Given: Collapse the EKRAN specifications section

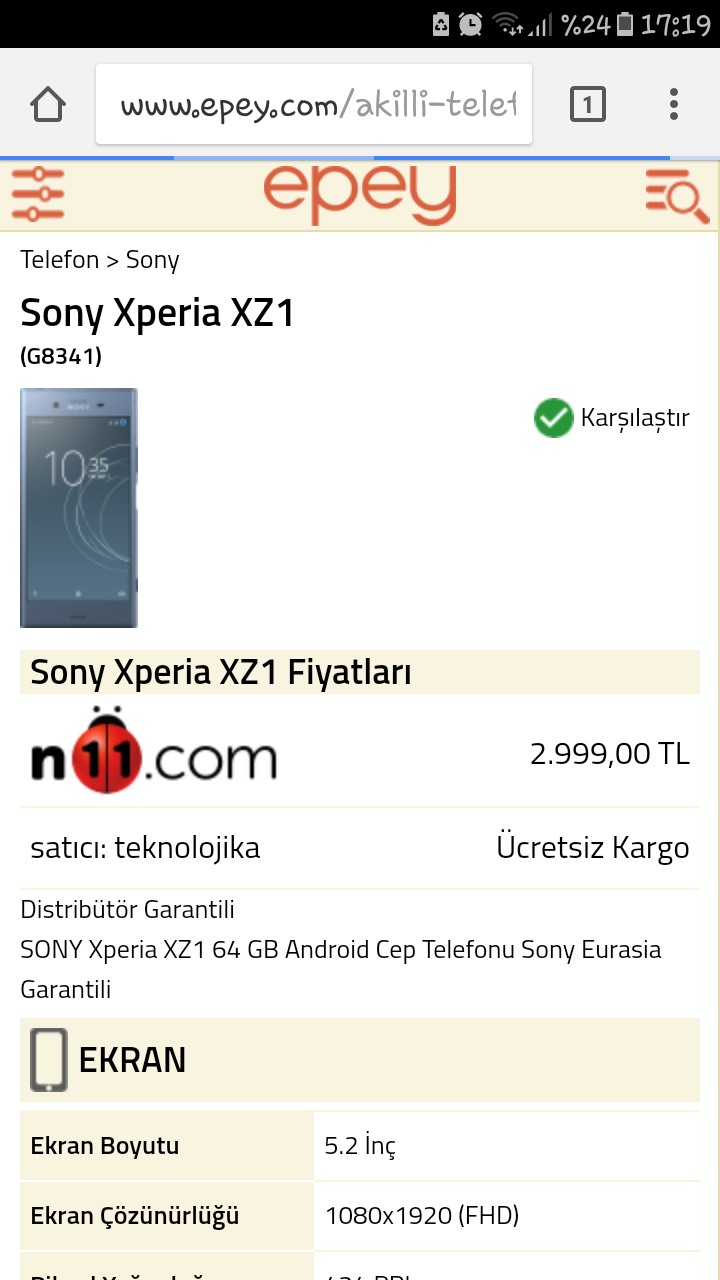Looking at the screenshot, I should (360, 1060).
